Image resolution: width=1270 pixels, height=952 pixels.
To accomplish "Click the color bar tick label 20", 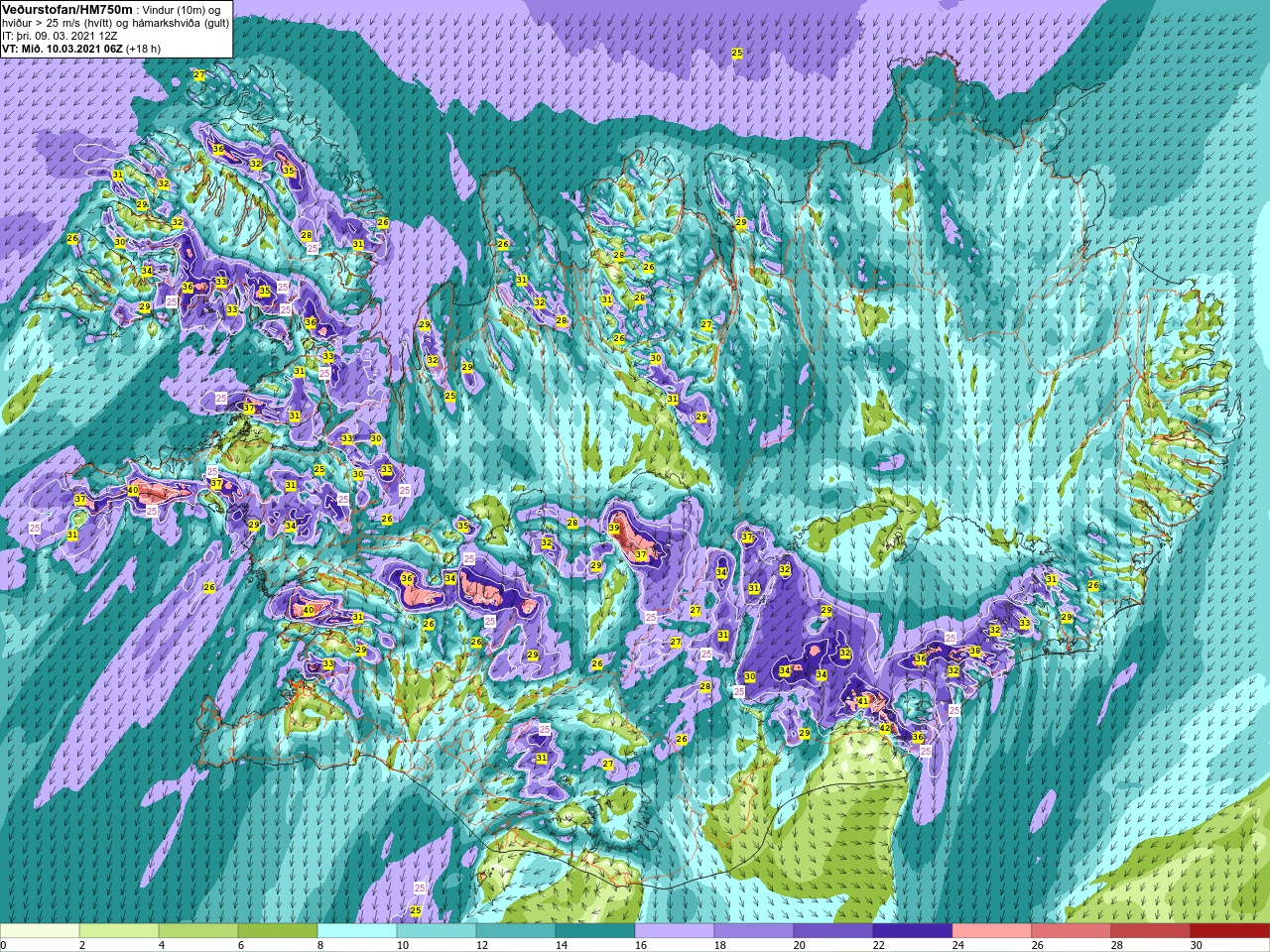I will click(800, 945).
